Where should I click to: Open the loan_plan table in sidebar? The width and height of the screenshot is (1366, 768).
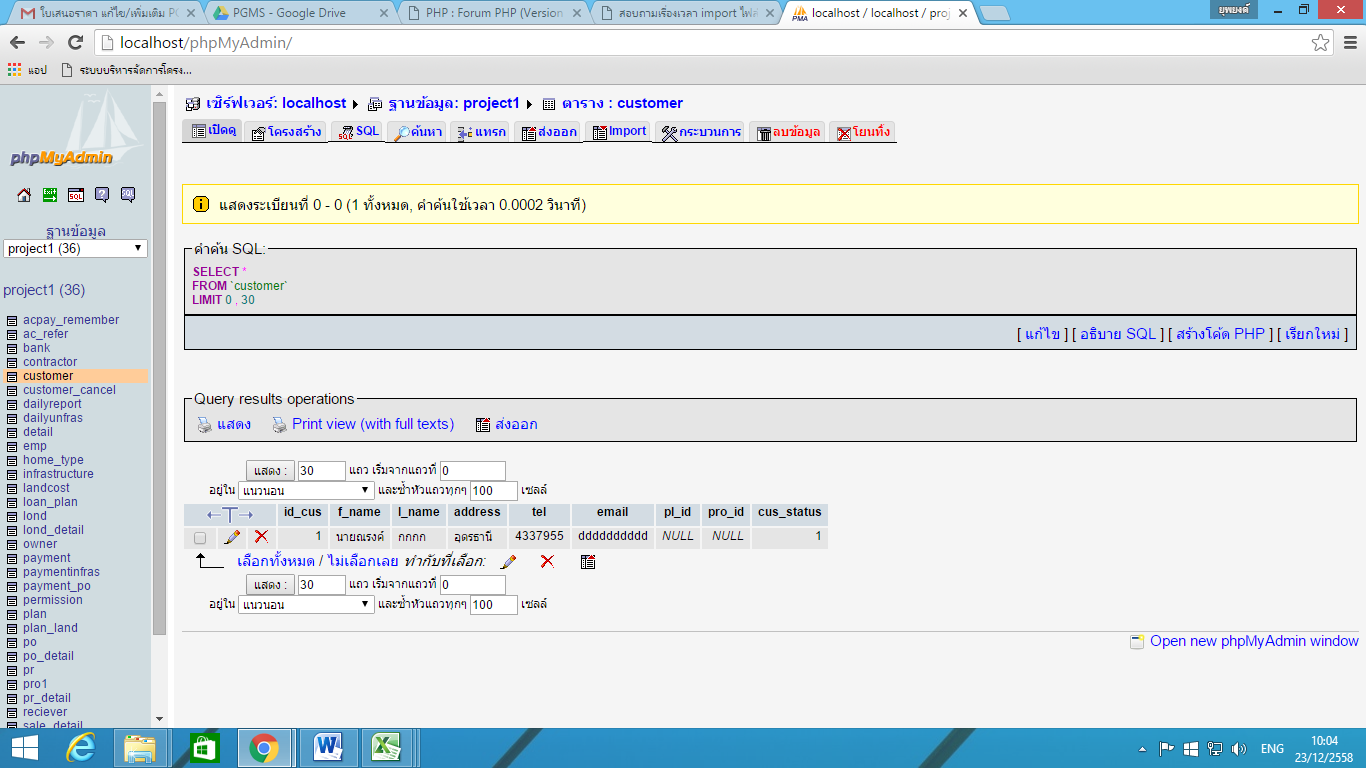tap(50, 502)
